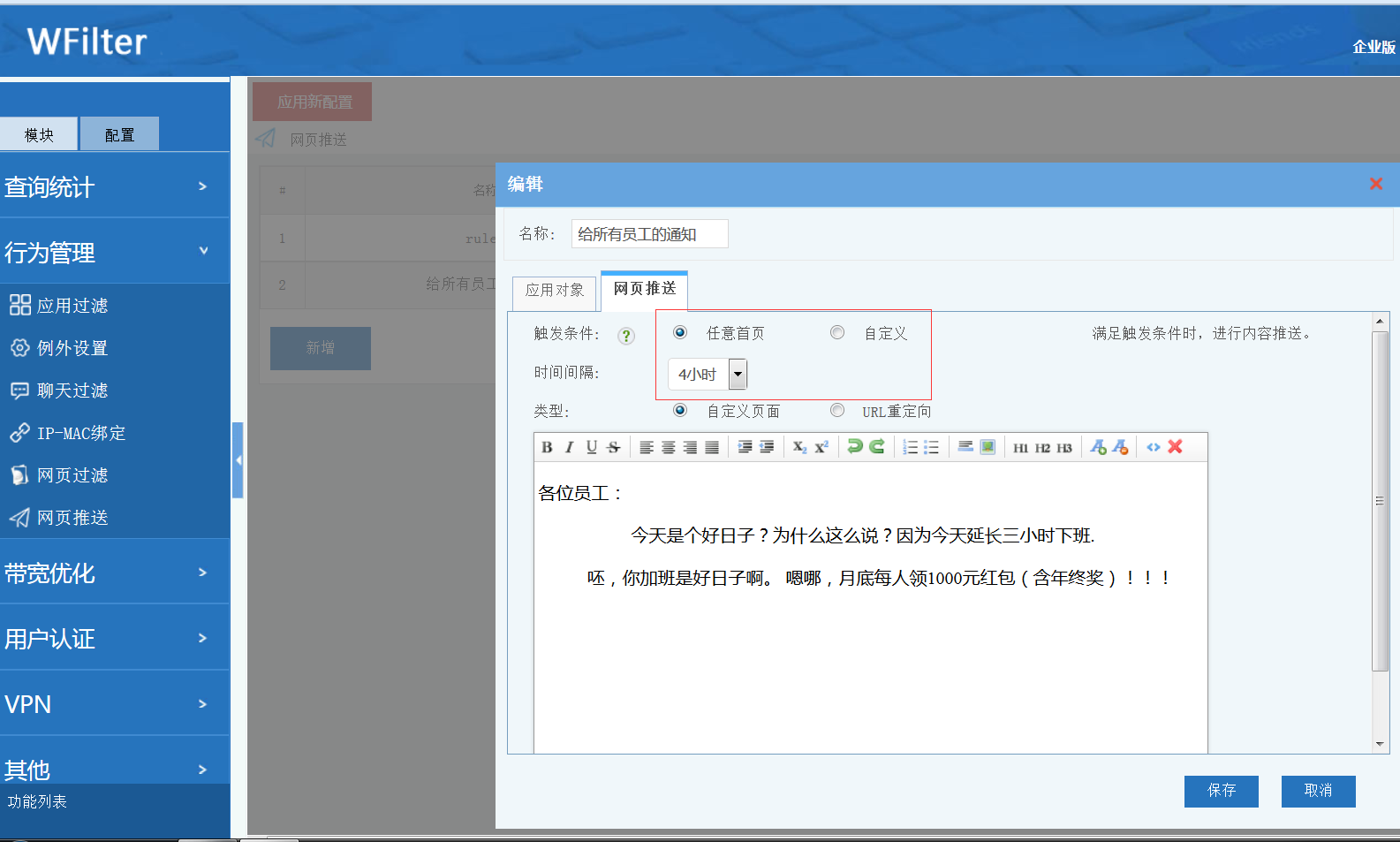Click the help question mark icon
The height and width of the screenshot is (842, 1400).
click(x=626, y=336)
